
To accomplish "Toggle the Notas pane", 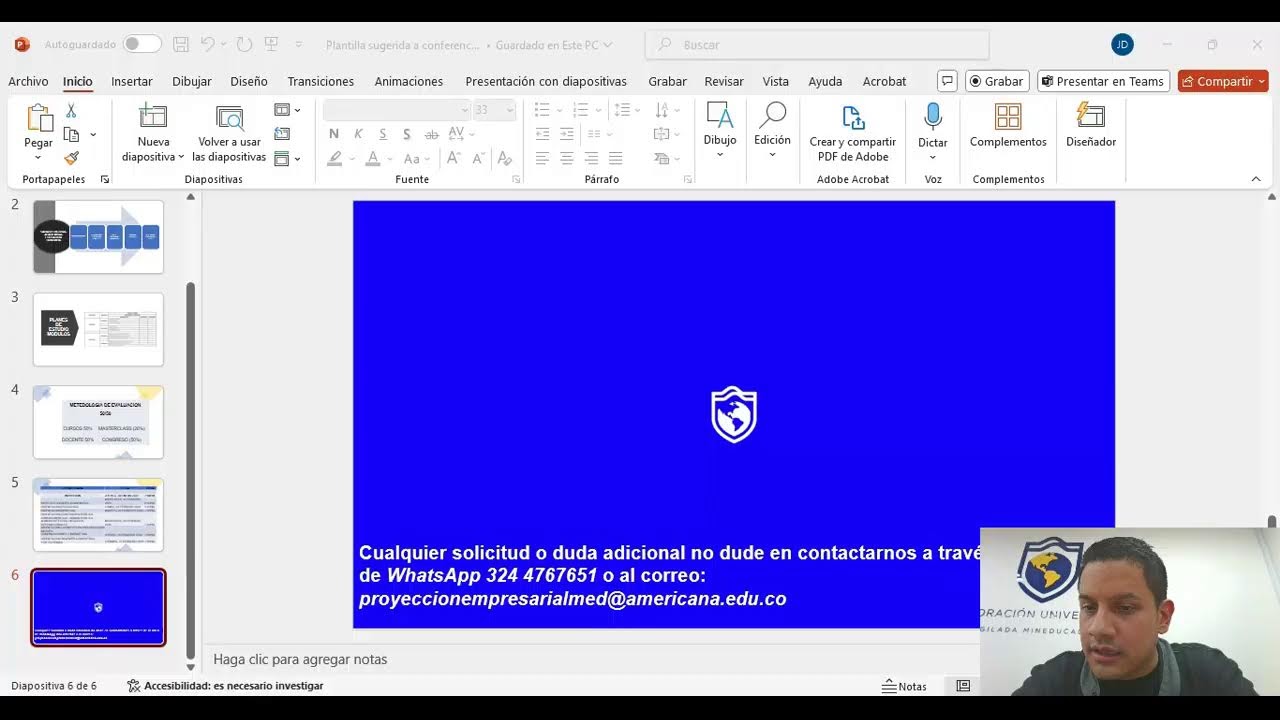I will (x=904, y=686).
